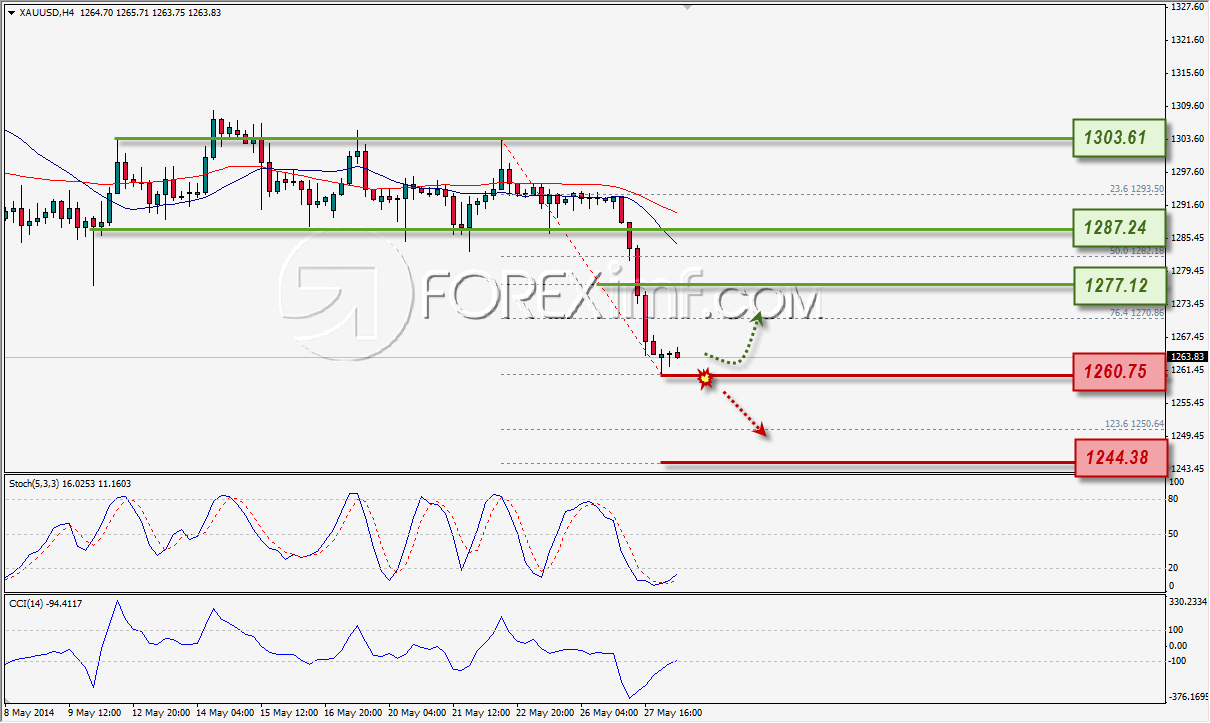Click the 1291.60 price axis value
Image resolution: width=1210 pixels, height=723 pixels.
click(1186, 204)
